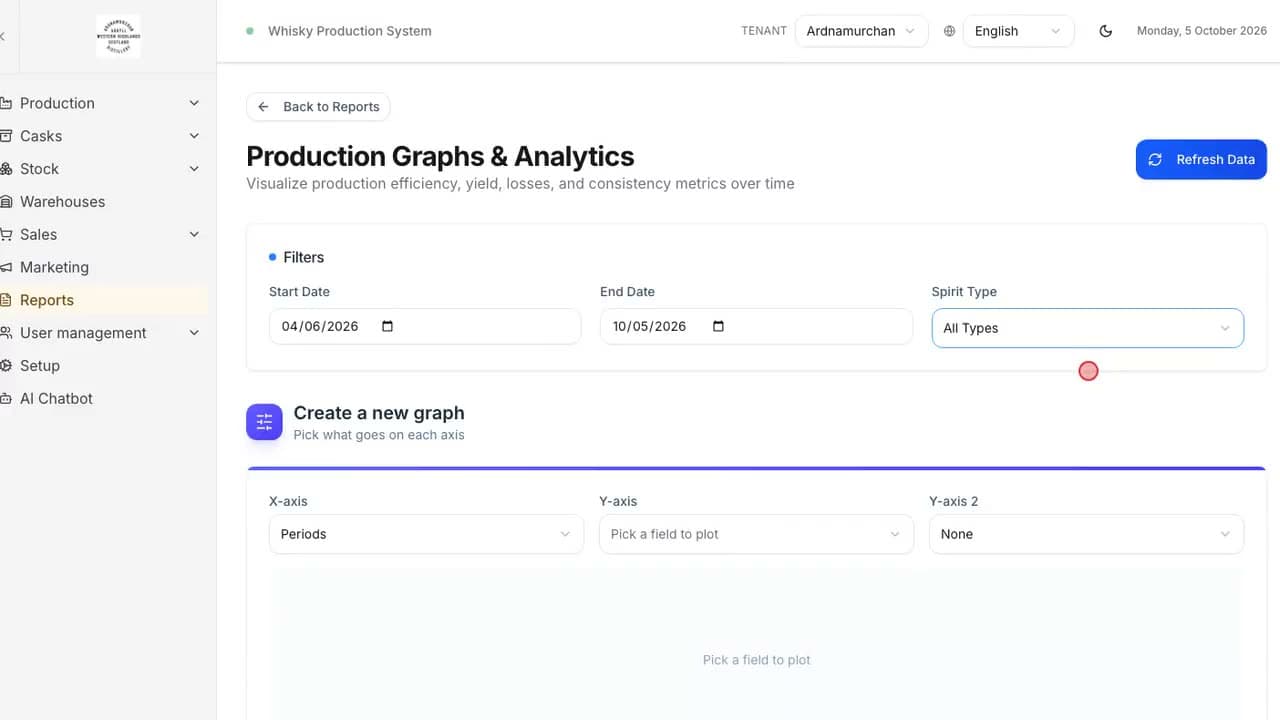
Task: Click the Production Graphs & Analytics heading
Action: click(x=440, y=156)
